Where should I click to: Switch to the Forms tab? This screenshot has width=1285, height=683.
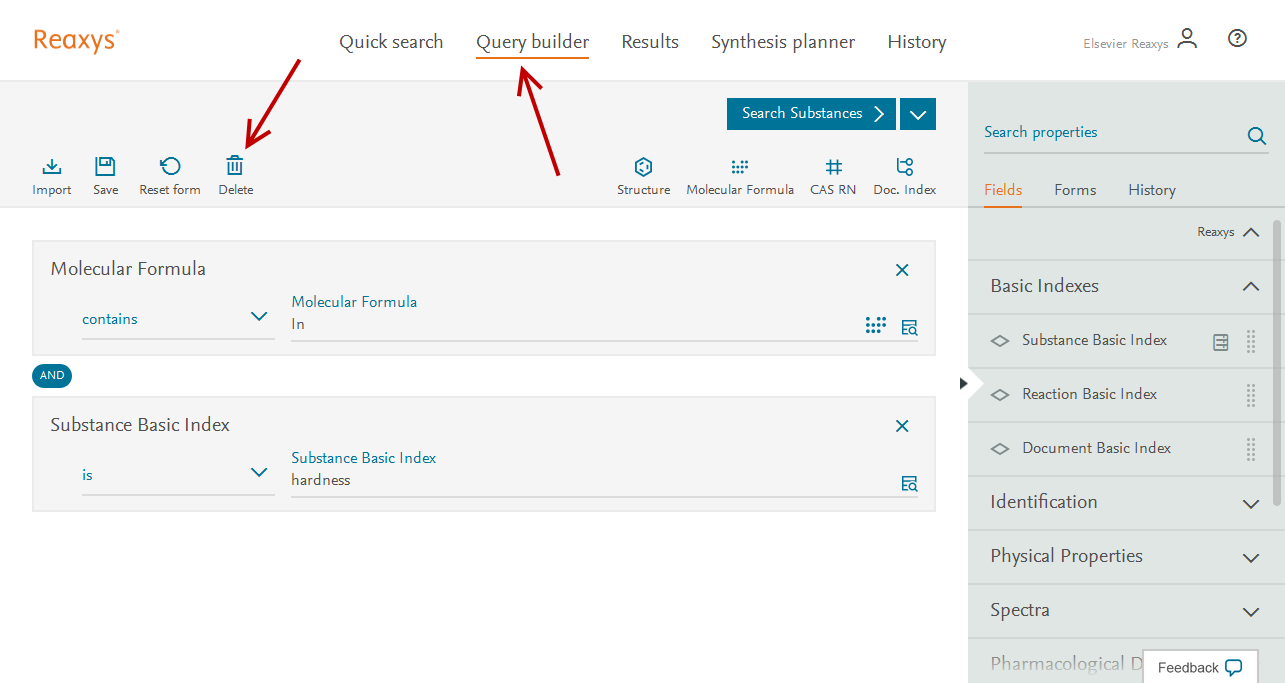pos(1075,190)
